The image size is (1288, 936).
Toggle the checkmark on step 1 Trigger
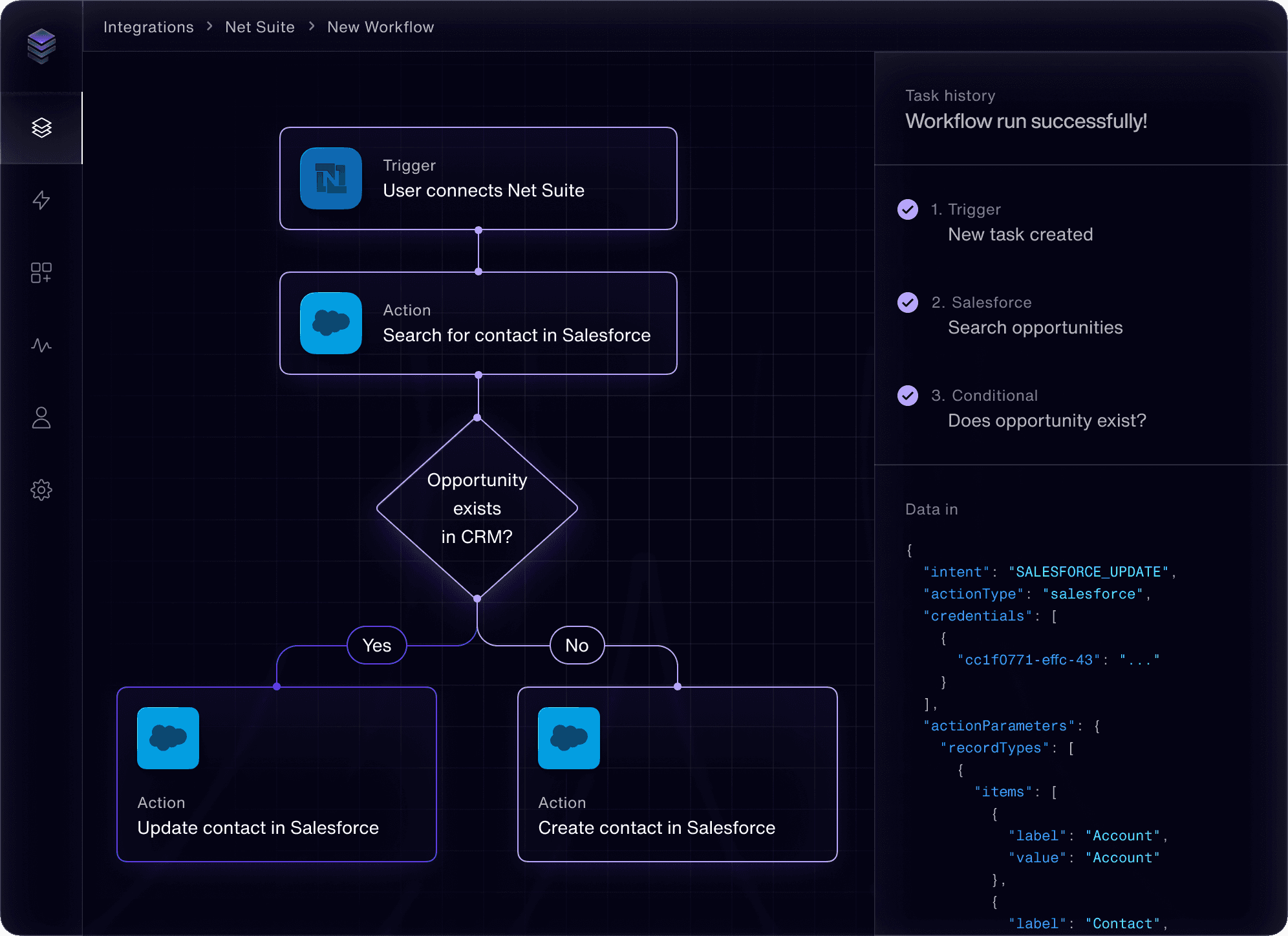point(908,209)
